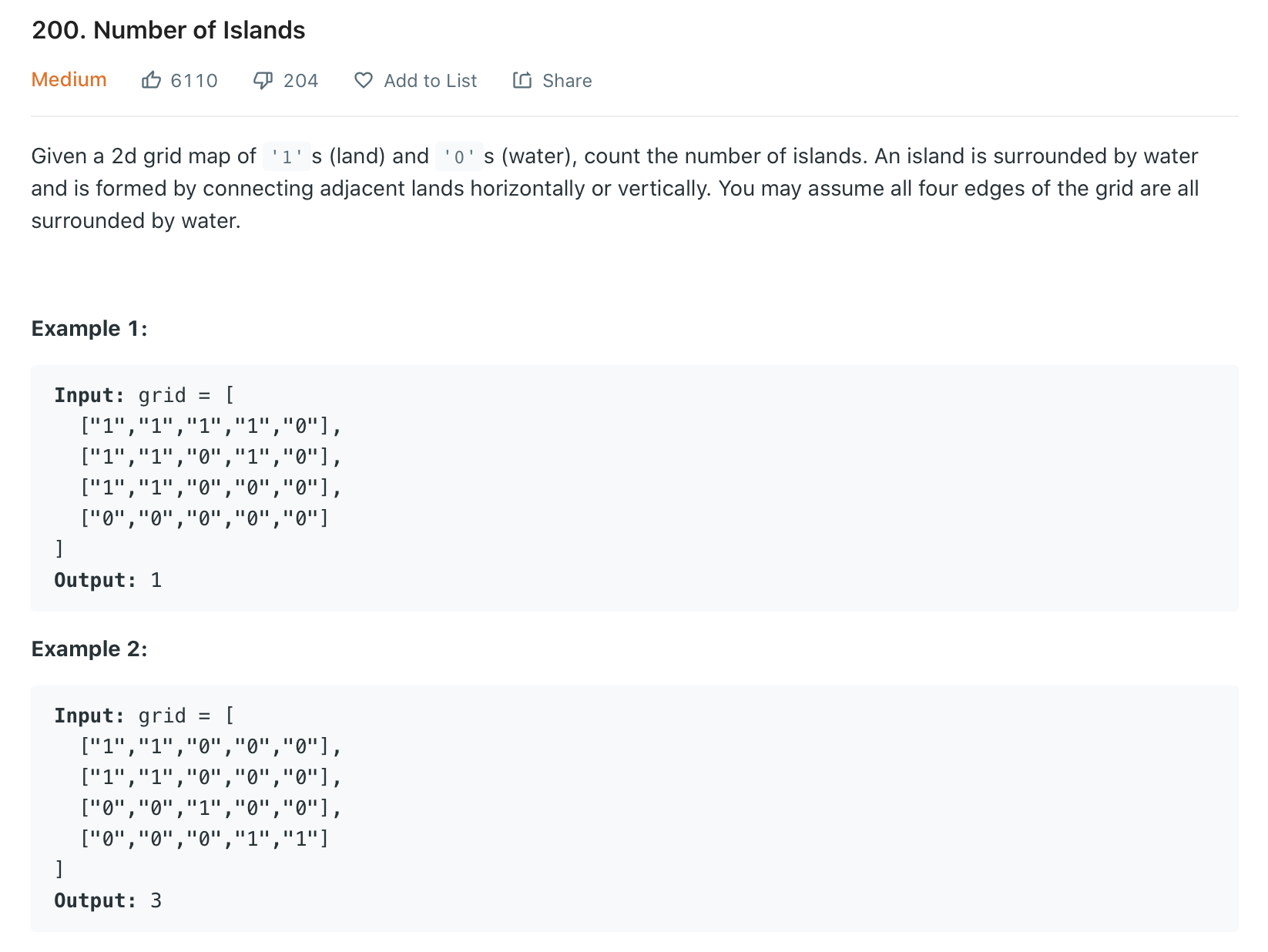Click the problem title 200. Number of Islands

pyautogui.click(x=168, y=30)
